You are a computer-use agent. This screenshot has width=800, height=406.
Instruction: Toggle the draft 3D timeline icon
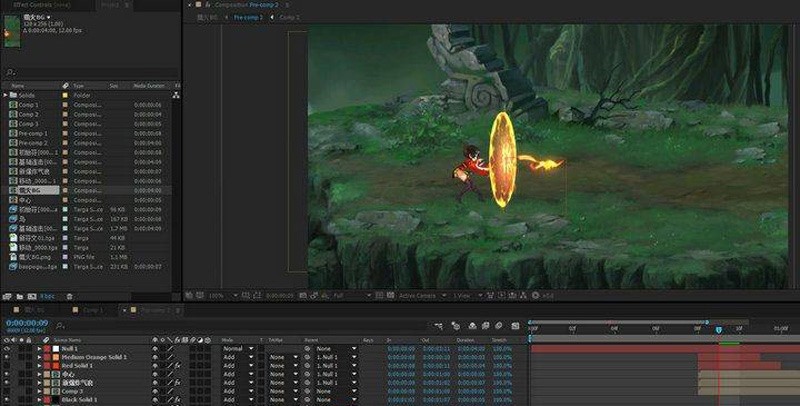(x=456, y=325)
